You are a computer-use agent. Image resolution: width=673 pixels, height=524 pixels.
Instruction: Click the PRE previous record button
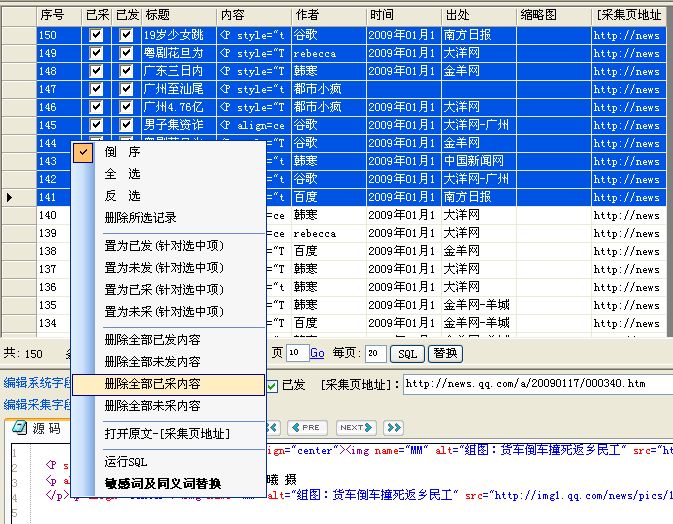pyautogui.click(x=307, y=427)
